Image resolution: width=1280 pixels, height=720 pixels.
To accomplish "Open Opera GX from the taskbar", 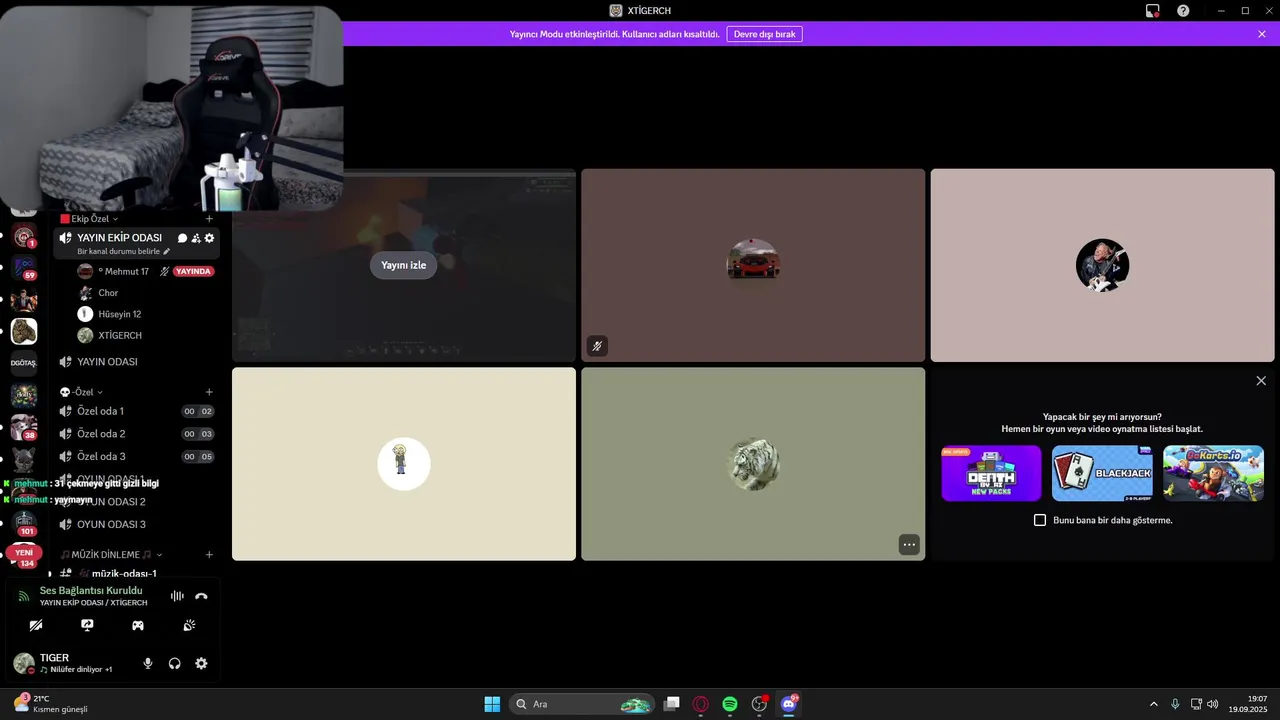I will [x=701, y=704].
